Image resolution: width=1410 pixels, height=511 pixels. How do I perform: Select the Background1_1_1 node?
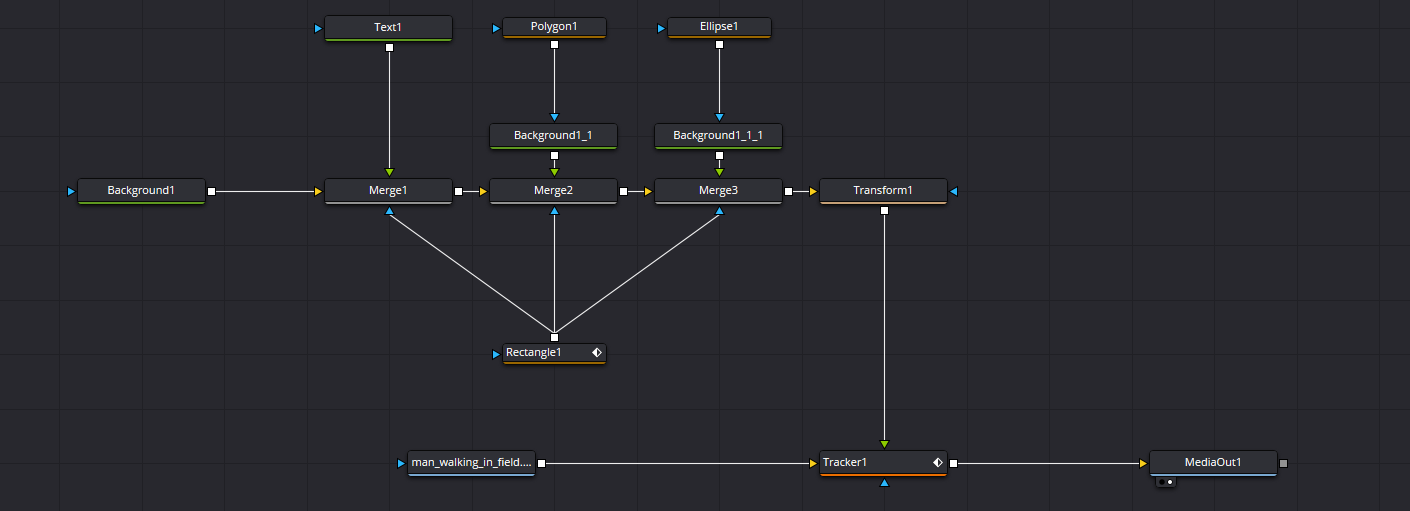pyautogui.click(x=718, y=136)
